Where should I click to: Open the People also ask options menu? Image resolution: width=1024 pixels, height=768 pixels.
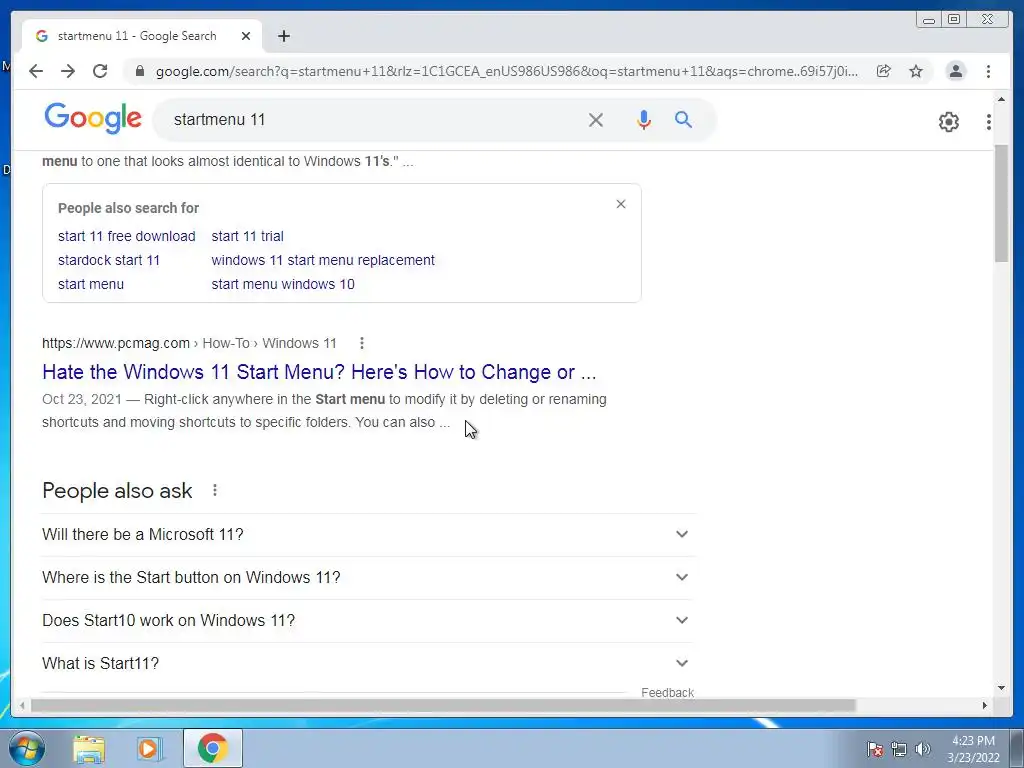[x=215, y=490]
